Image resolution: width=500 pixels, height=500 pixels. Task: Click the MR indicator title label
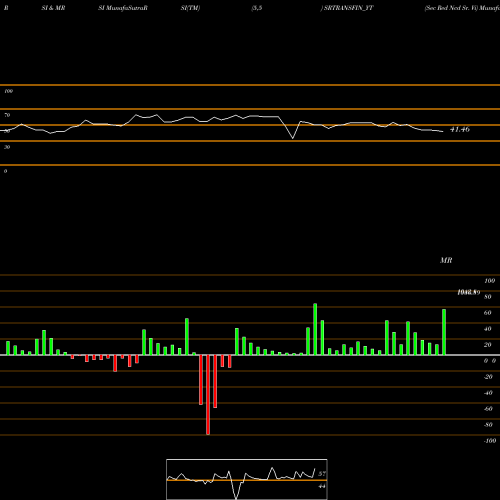[446, 260]
